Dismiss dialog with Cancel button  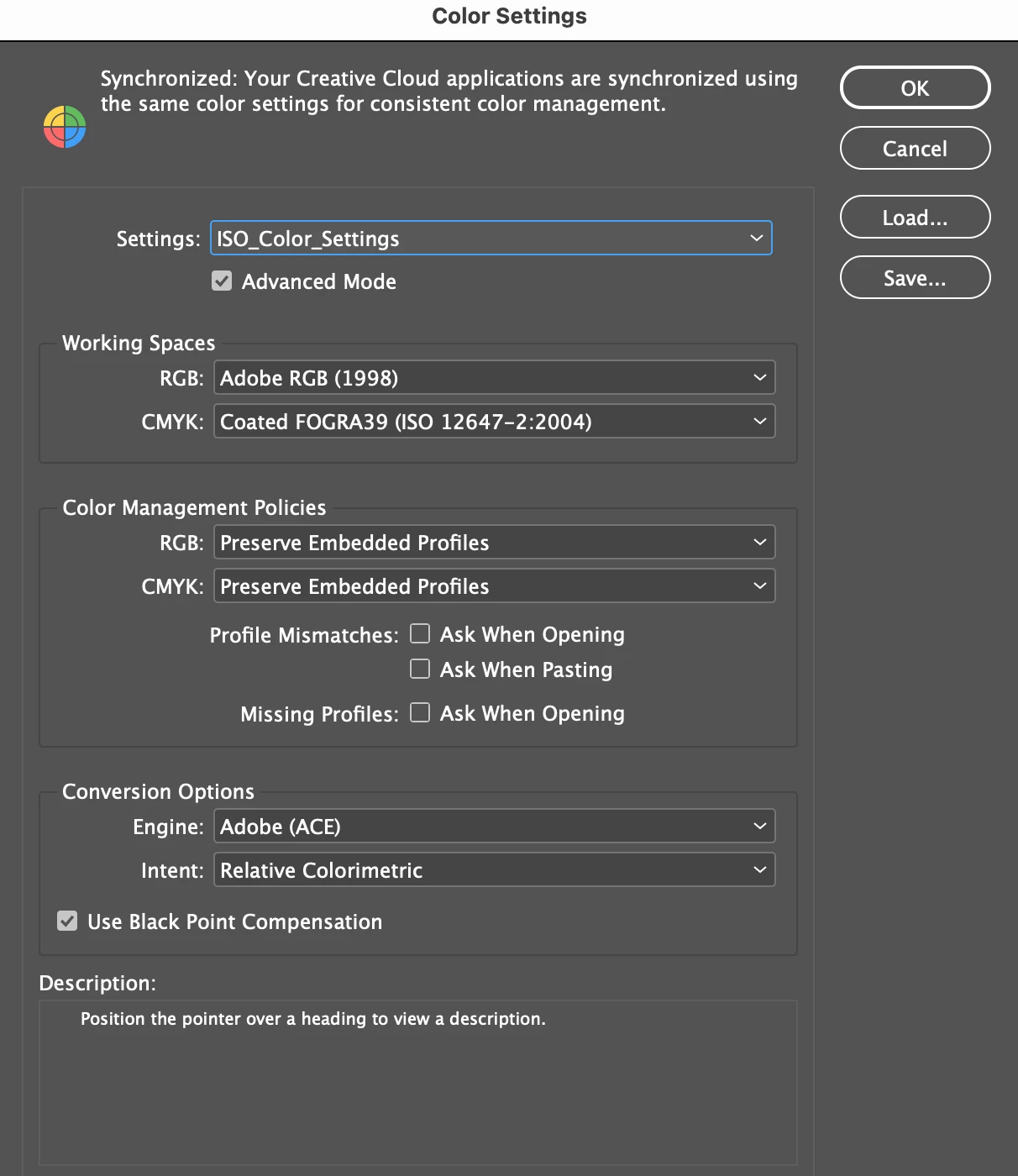click(x=915, y=148)
